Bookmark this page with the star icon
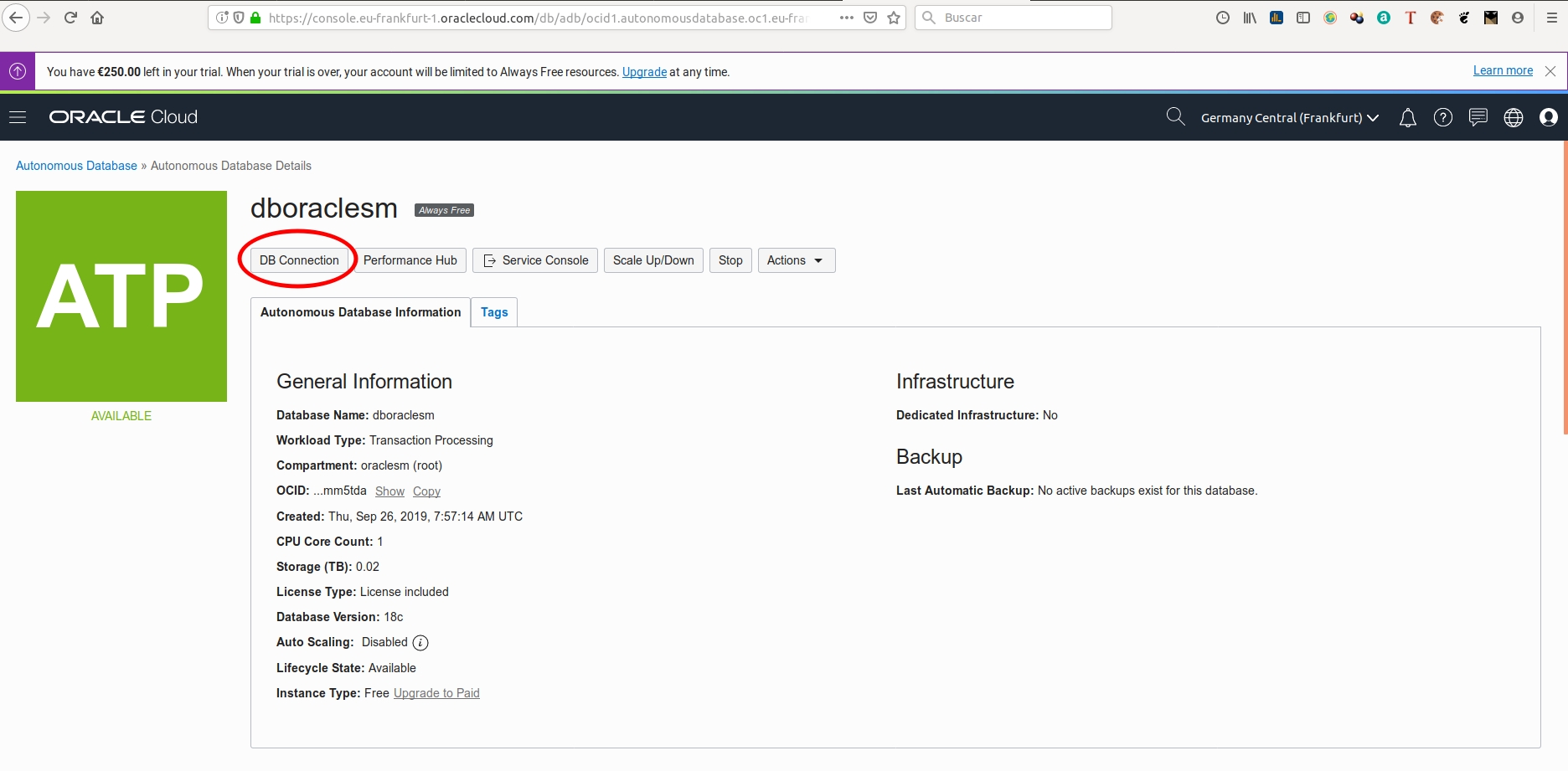 point(894,18)
